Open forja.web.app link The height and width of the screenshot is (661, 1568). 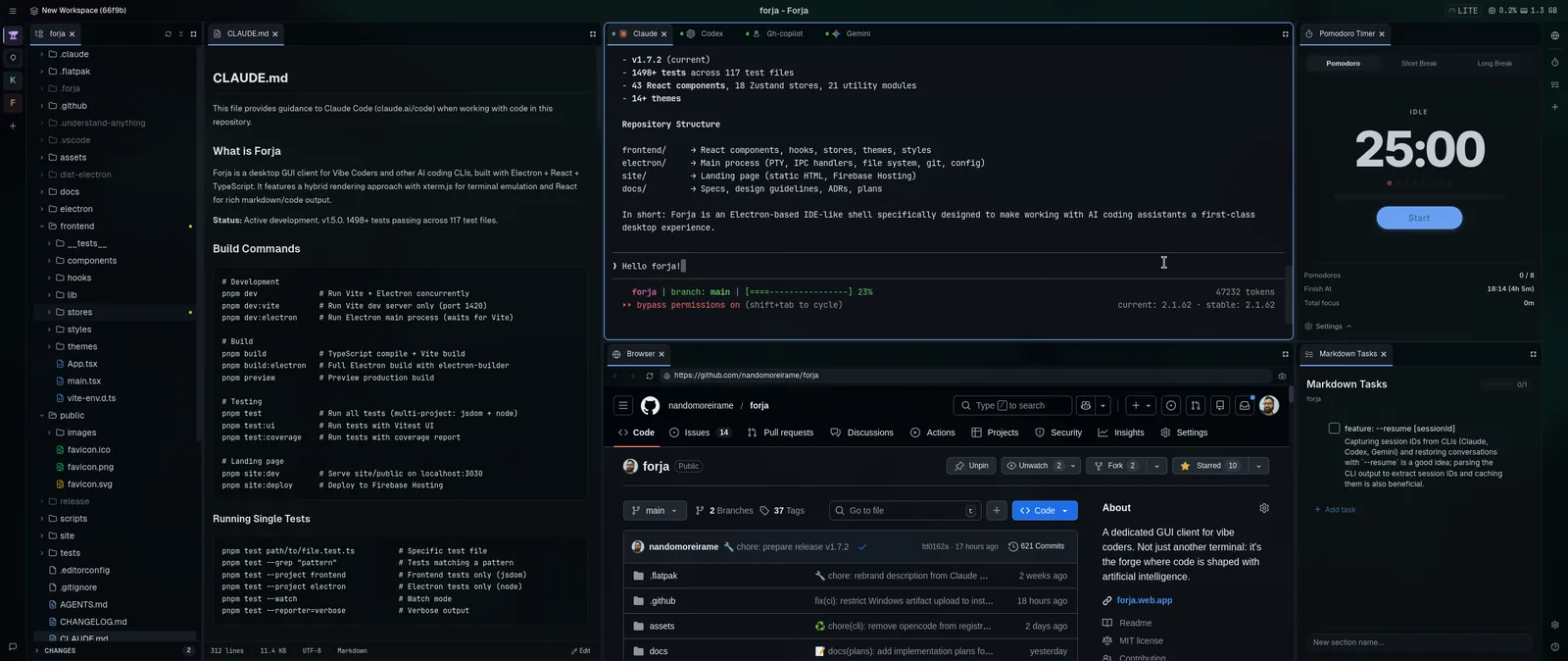point(1145,600)
